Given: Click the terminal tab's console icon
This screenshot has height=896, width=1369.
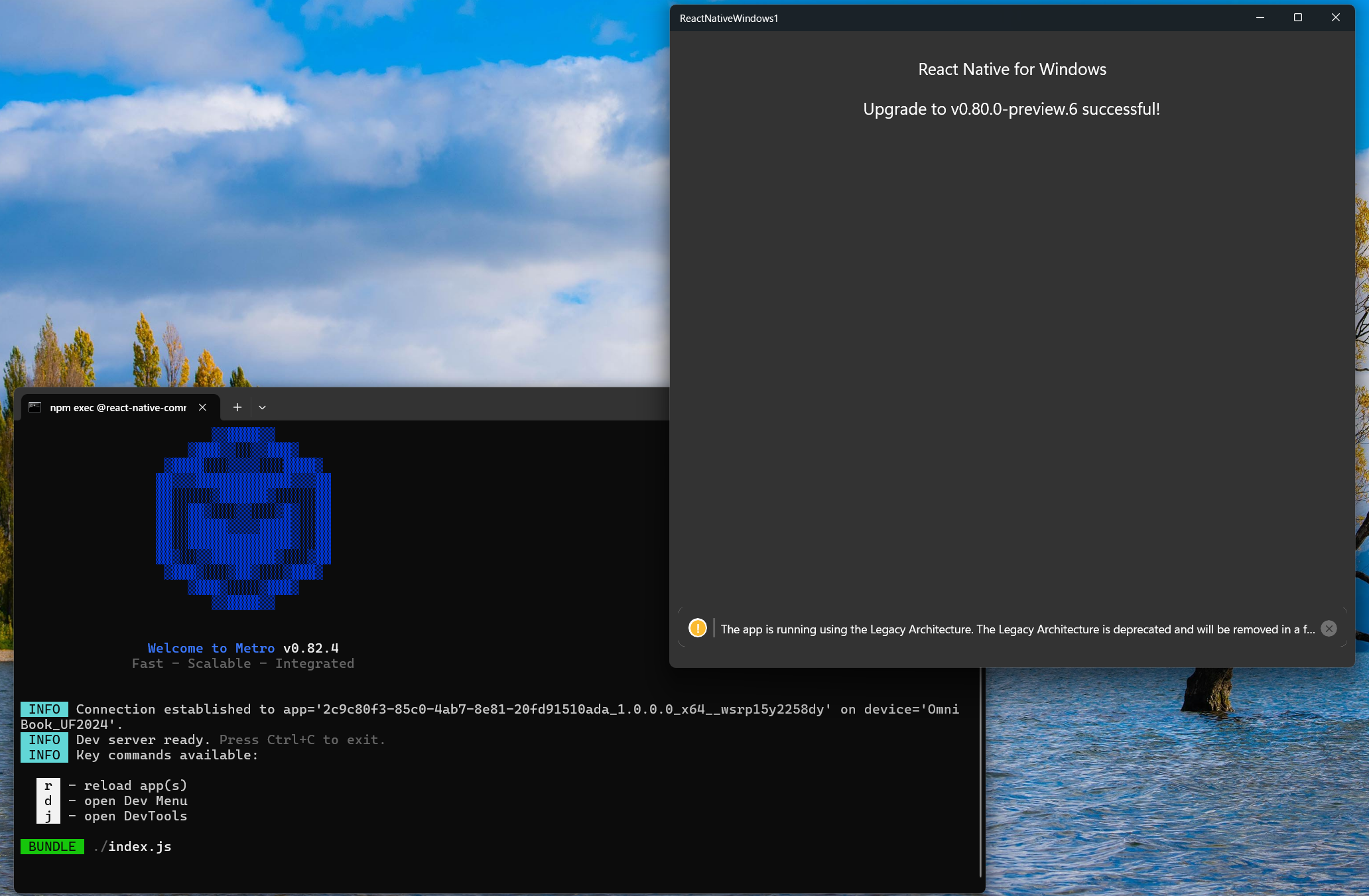Looking at the screenshot, I should pyautogui.click(x=35, y=407).
